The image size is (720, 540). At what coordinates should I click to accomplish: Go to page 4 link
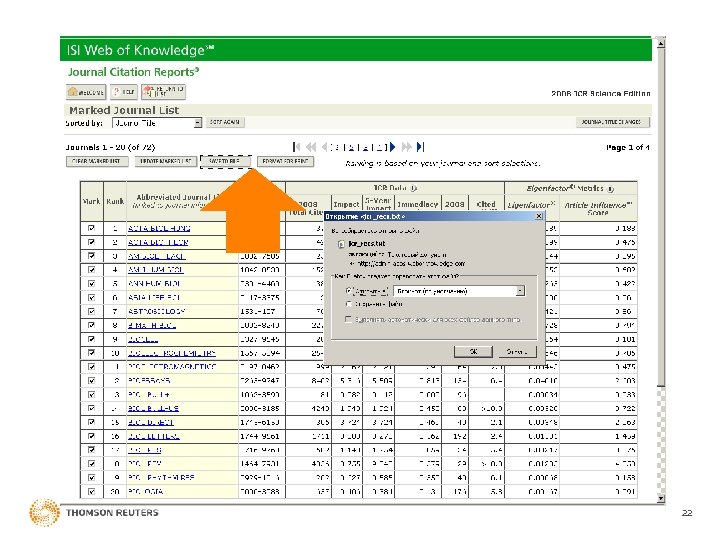[379, 147]
